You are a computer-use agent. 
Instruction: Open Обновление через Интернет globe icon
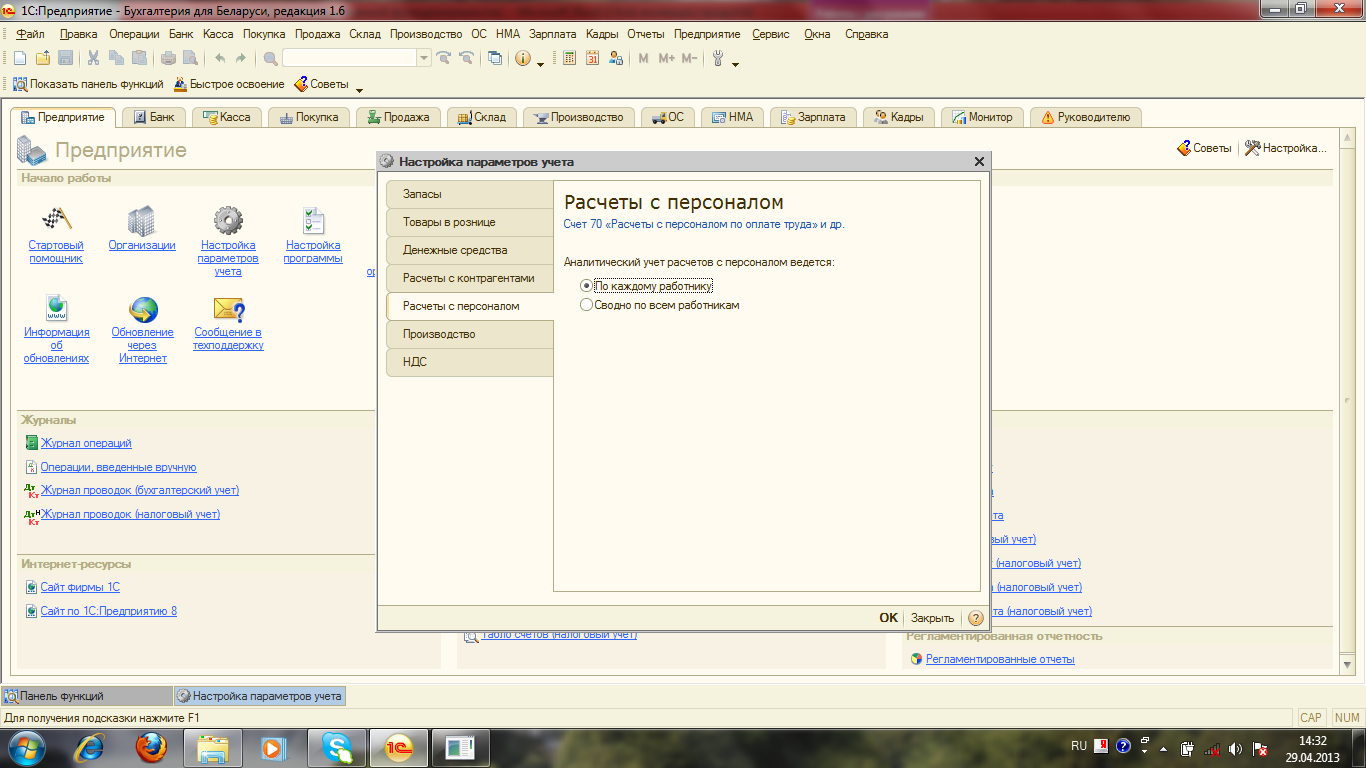(x=143, y=308)
